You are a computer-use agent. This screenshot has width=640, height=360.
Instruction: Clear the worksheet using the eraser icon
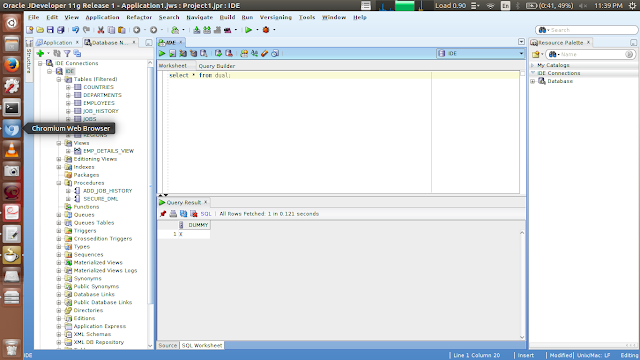pyautogui.click(x=264, y=53)
